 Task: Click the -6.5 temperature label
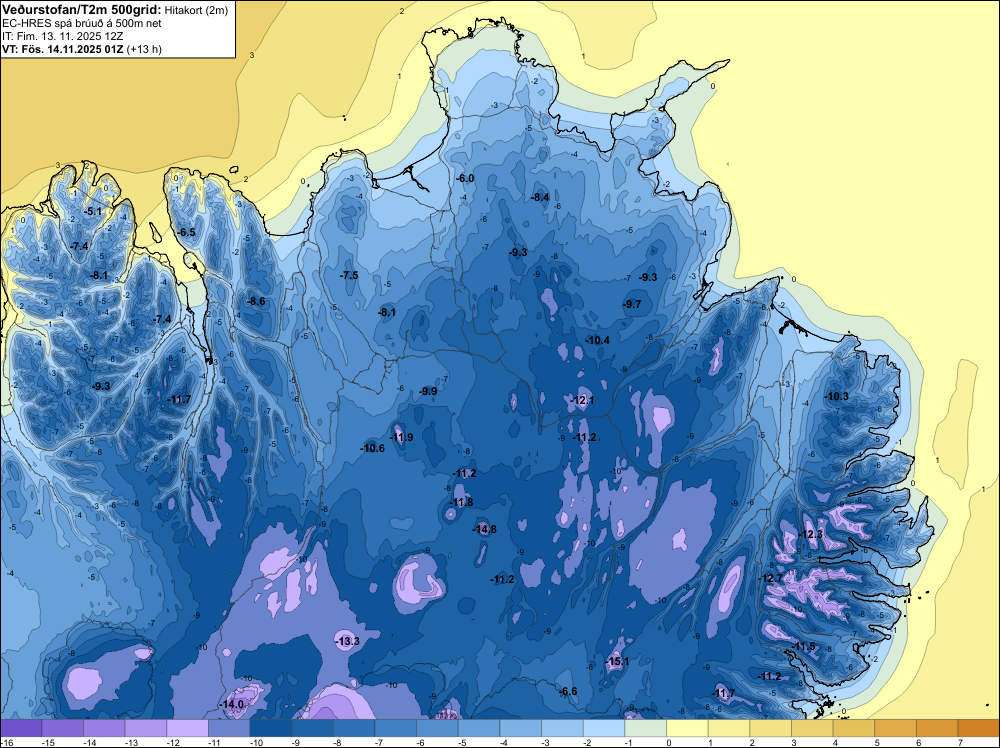click(x=186, y=233)
